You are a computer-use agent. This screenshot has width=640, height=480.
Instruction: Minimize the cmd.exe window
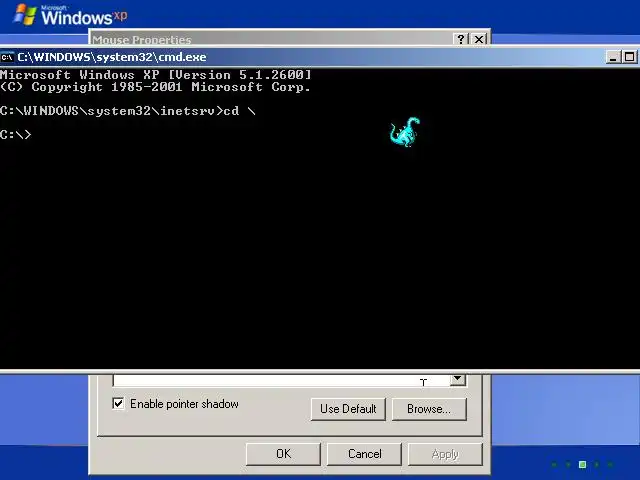tap(613, 57)
